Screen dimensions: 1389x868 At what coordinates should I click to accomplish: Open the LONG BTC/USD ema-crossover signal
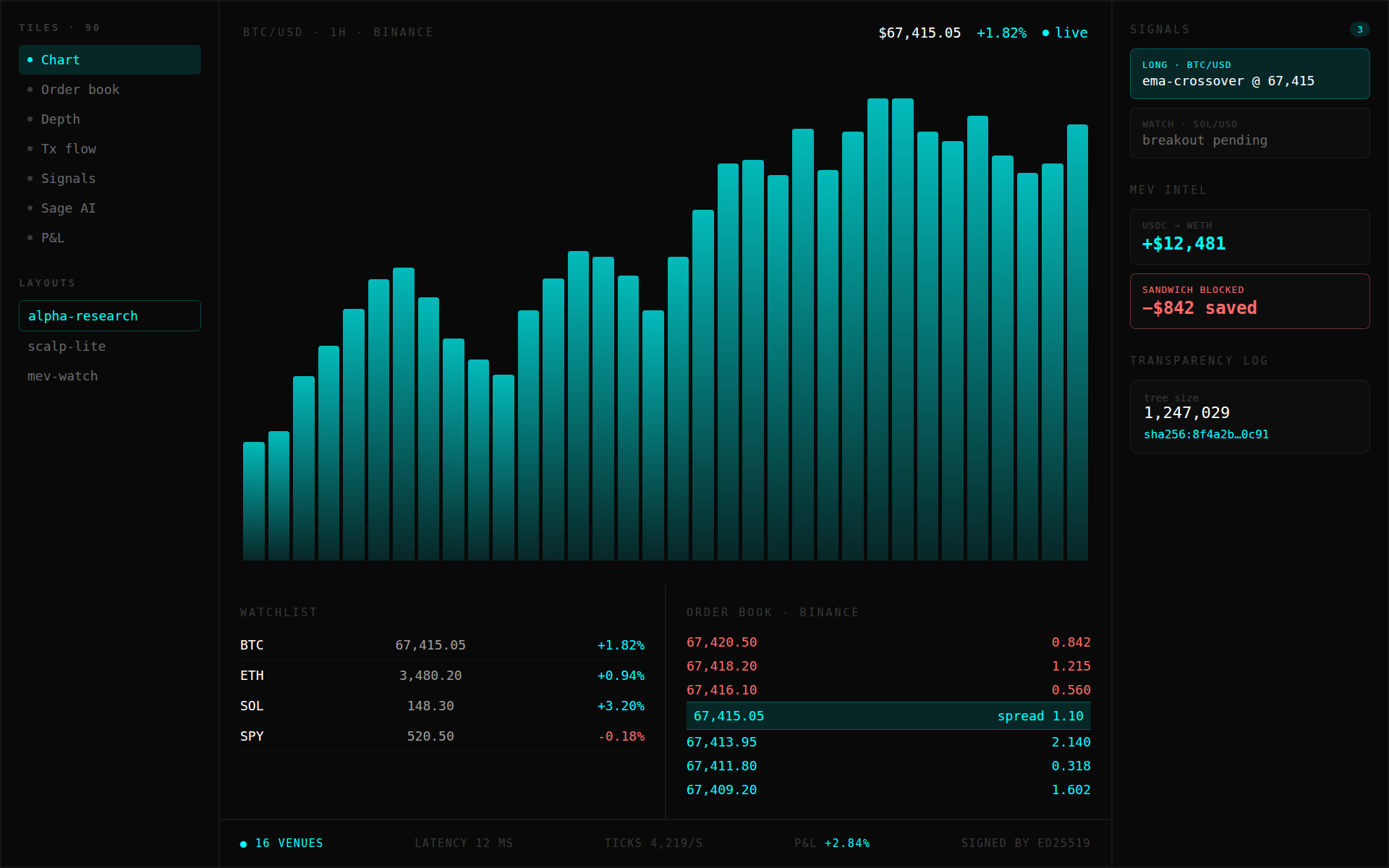click(1249, 74)
